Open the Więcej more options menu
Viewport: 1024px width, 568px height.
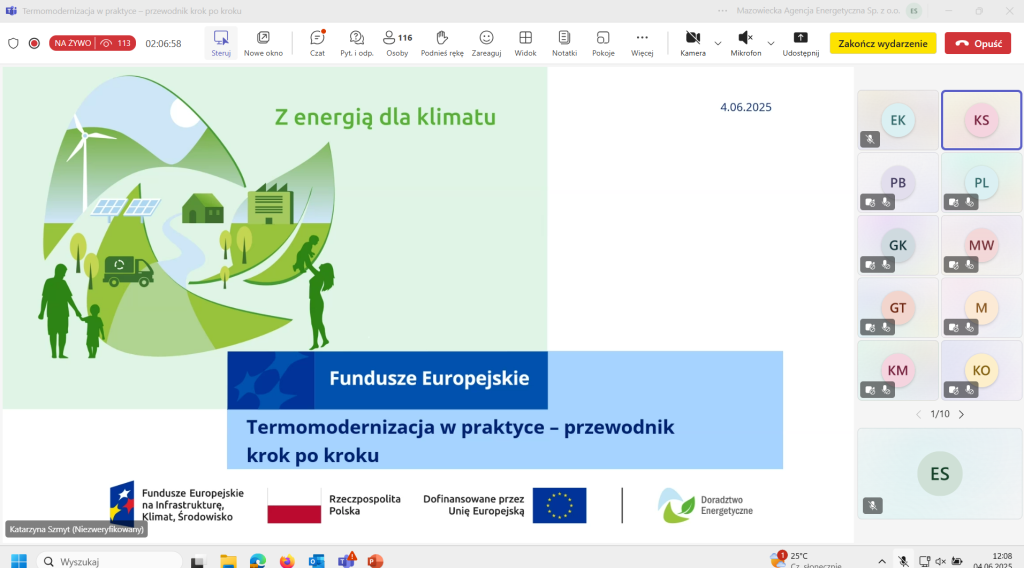pos(642,38)
